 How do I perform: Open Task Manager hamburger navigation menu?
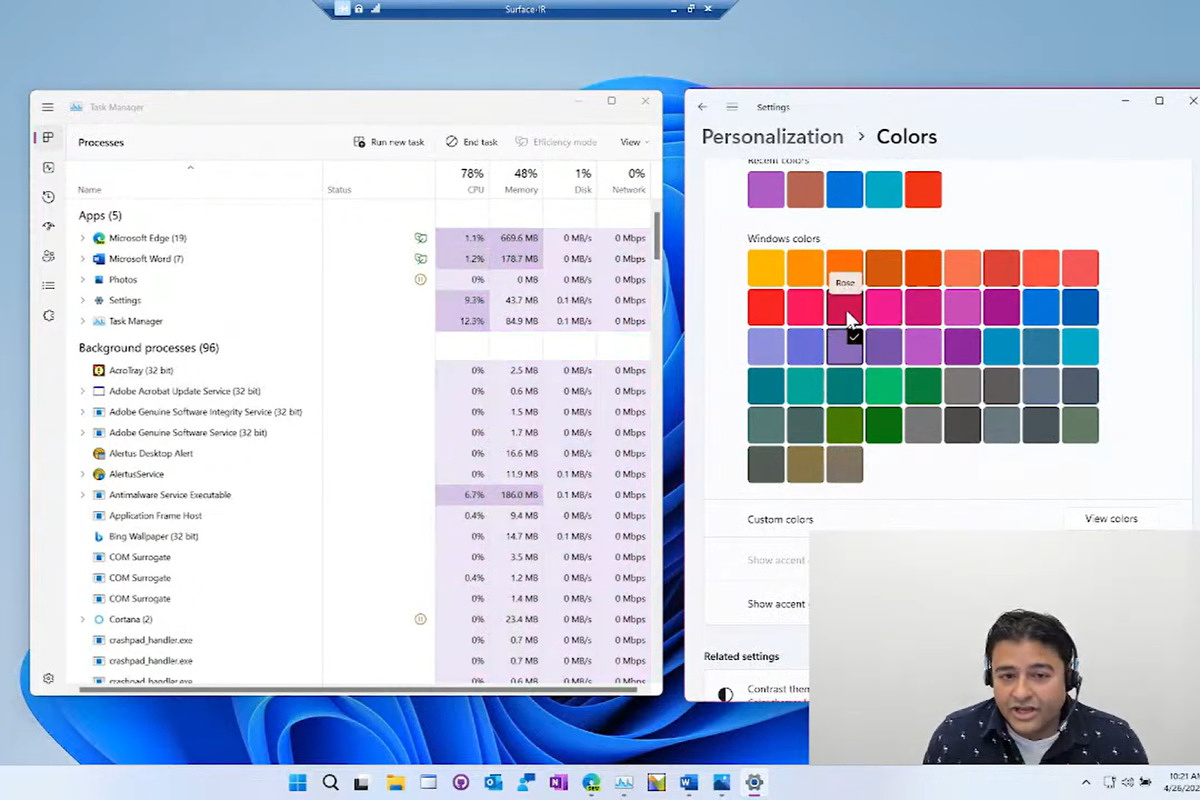48,107
